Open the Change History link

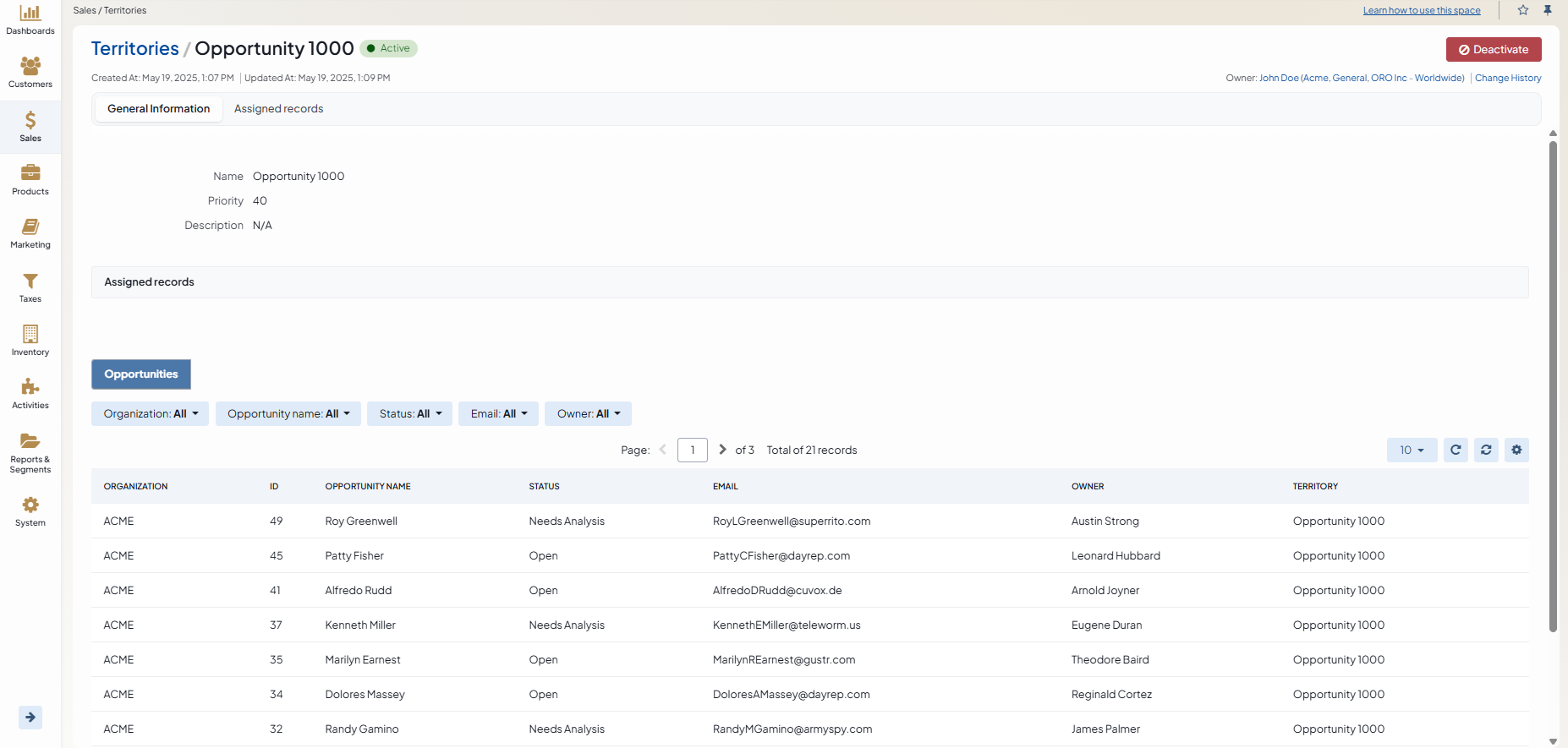pos(1508,78)
